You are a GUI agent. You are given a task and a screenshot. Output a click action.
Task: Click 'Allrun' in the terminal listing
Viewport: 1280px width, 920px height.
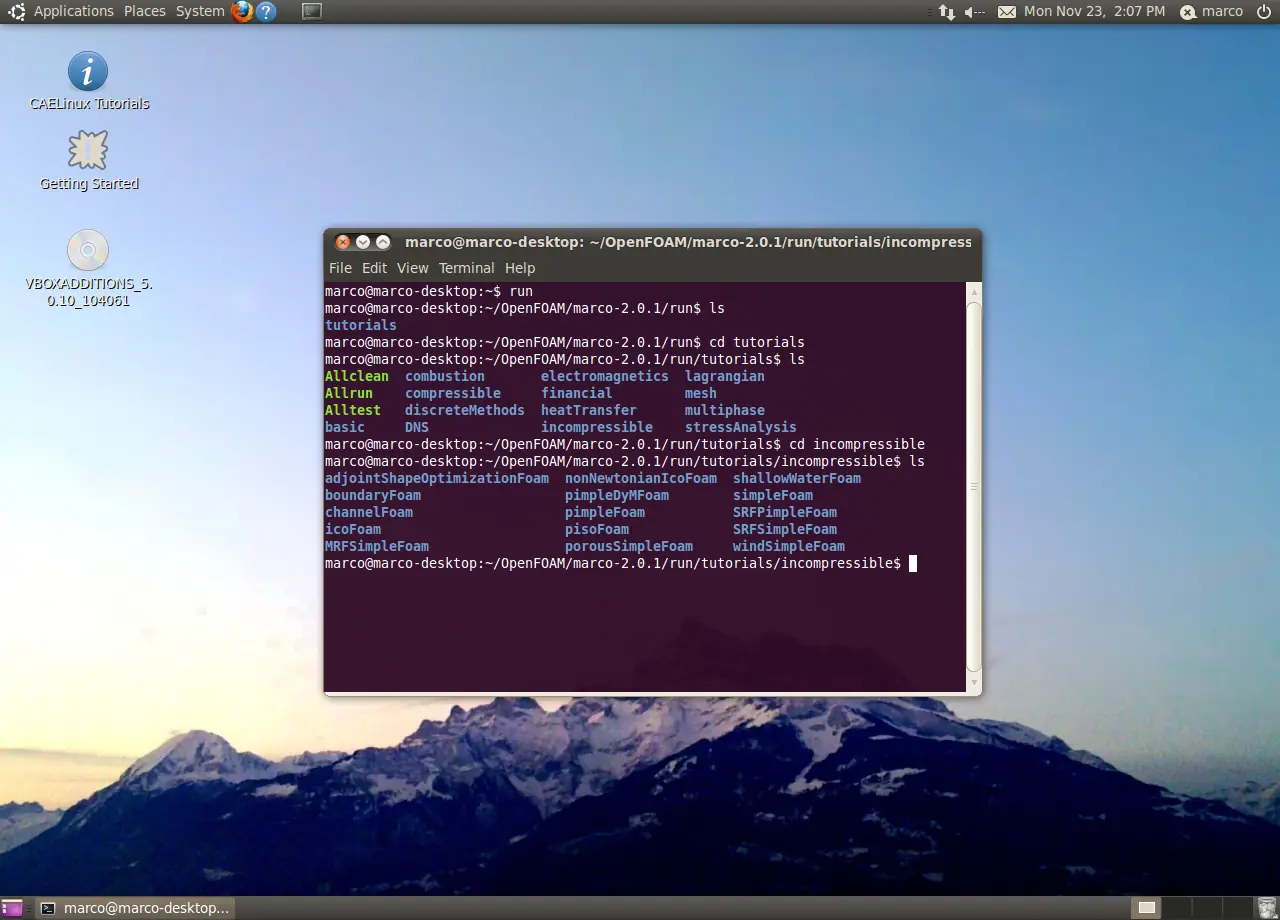pyautogui.click(x=349, y=394)
